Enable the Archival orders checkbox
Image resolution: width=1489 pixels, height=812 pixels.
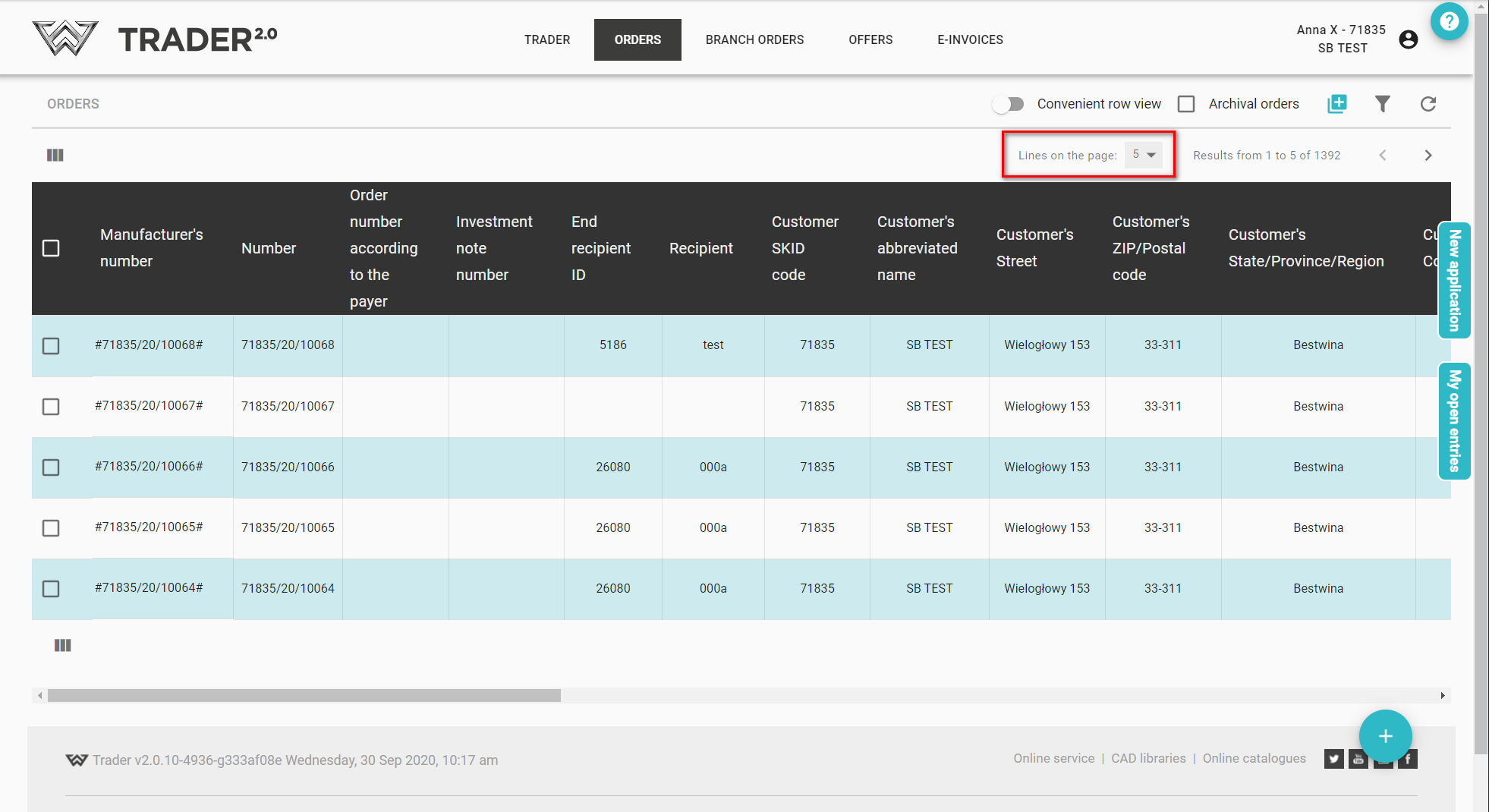tap(1186, 104)
